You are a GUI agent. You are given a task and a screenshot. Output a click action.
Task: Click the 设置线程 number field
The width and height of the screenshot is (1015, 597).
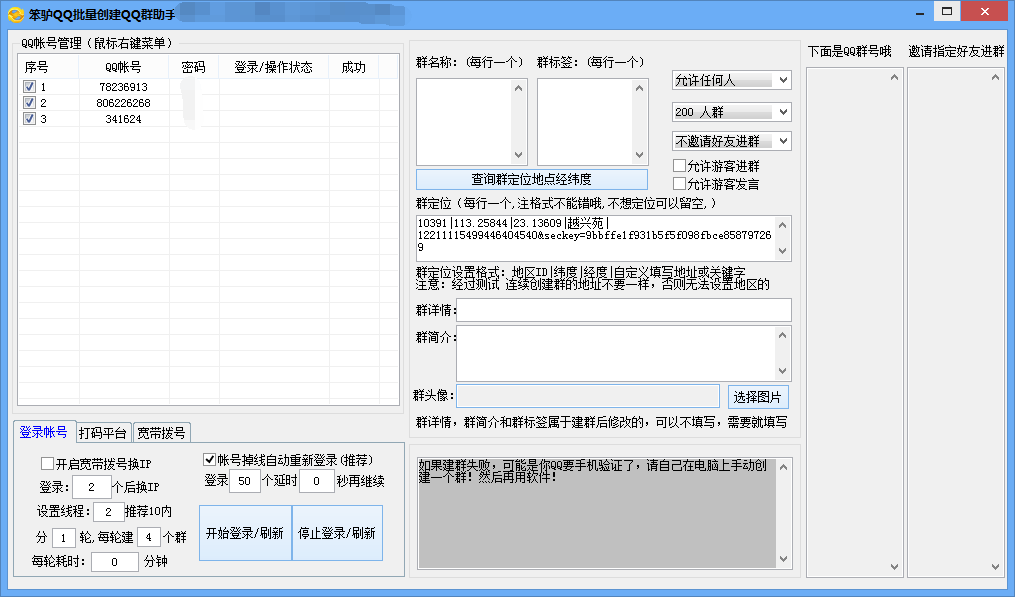[108, 512]
